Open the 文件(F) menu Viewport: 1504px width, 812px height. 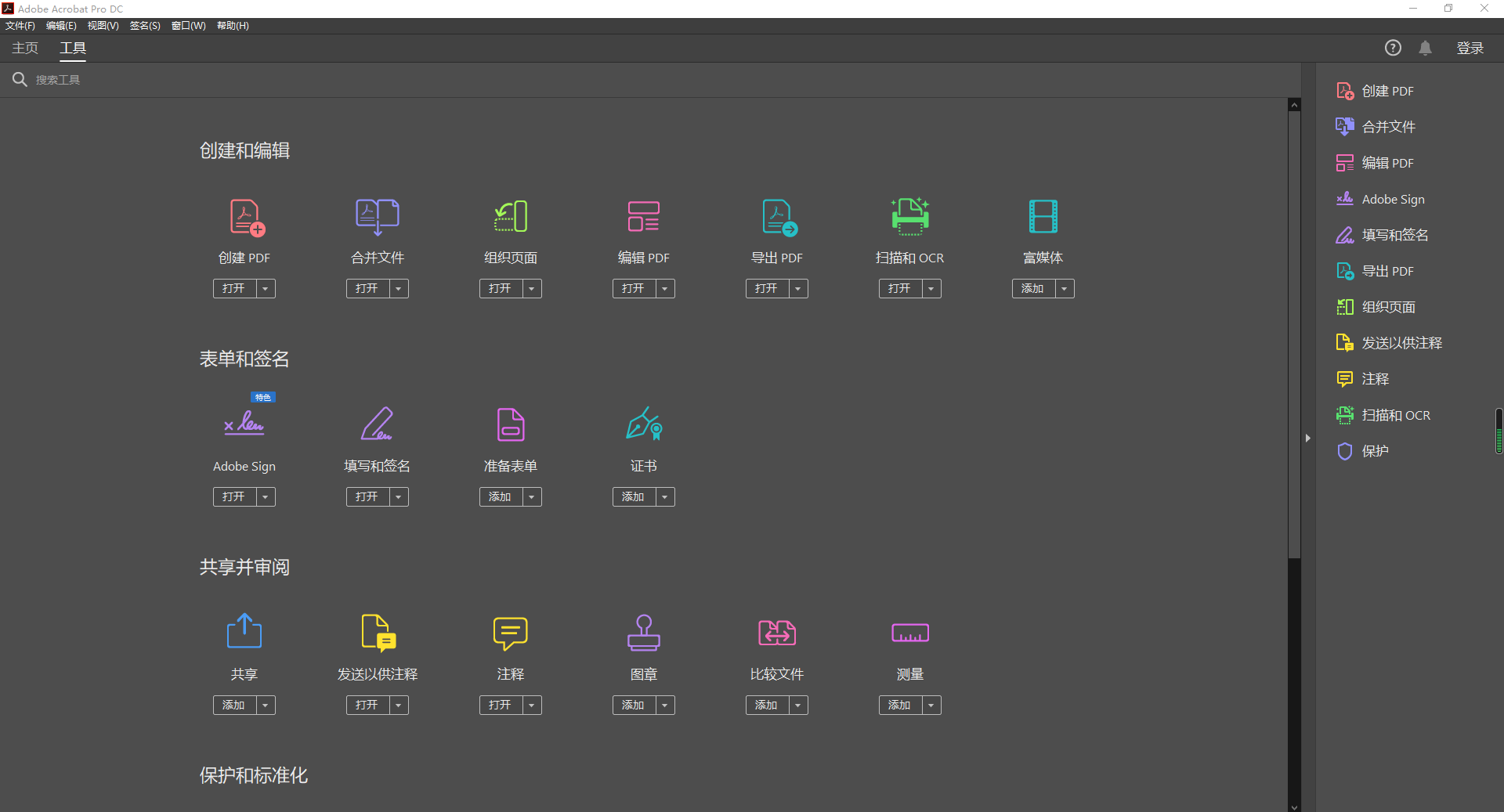(x=20, y=26)
